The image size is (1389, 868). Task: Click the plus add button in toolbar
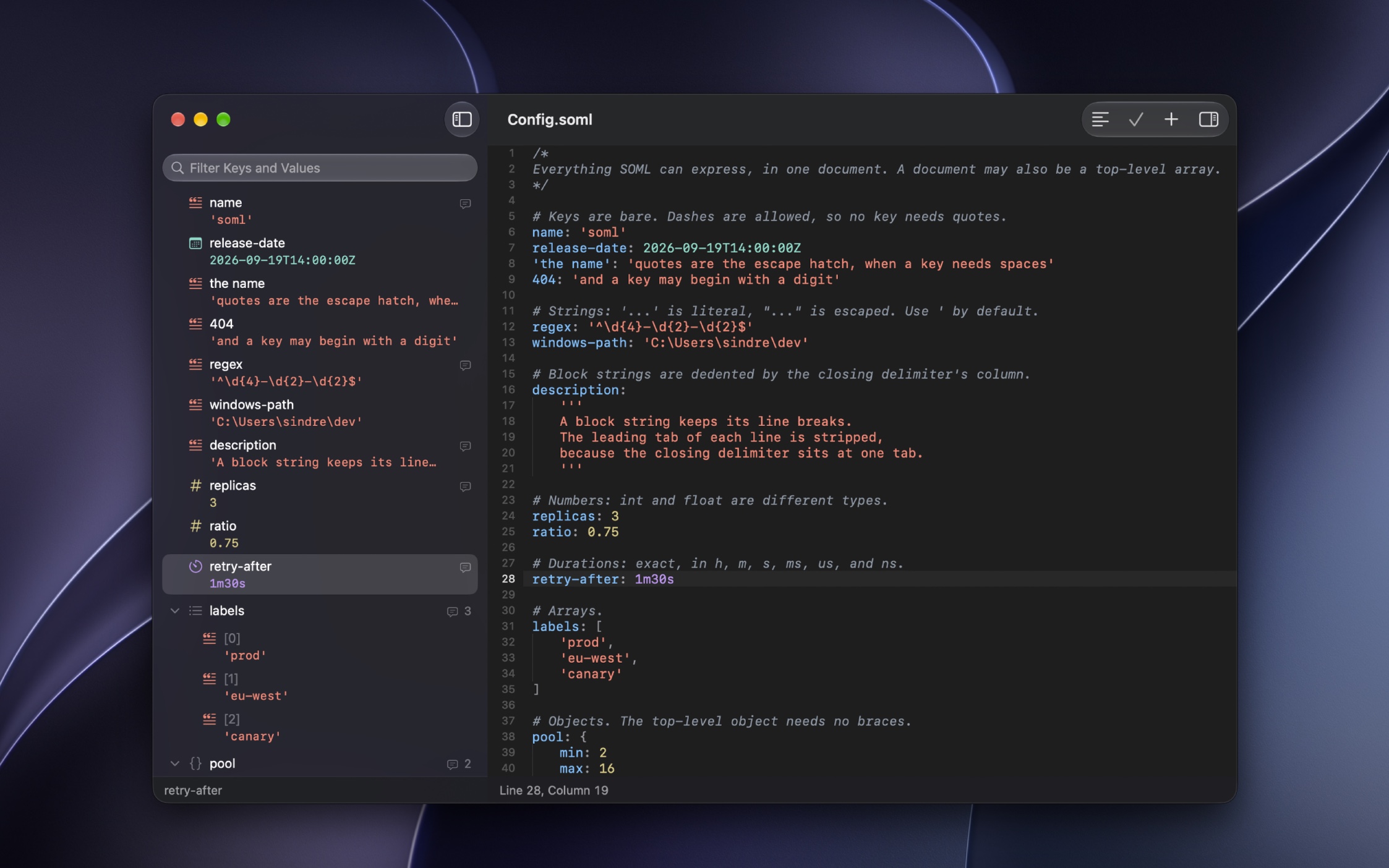(x=1171, y=119)
